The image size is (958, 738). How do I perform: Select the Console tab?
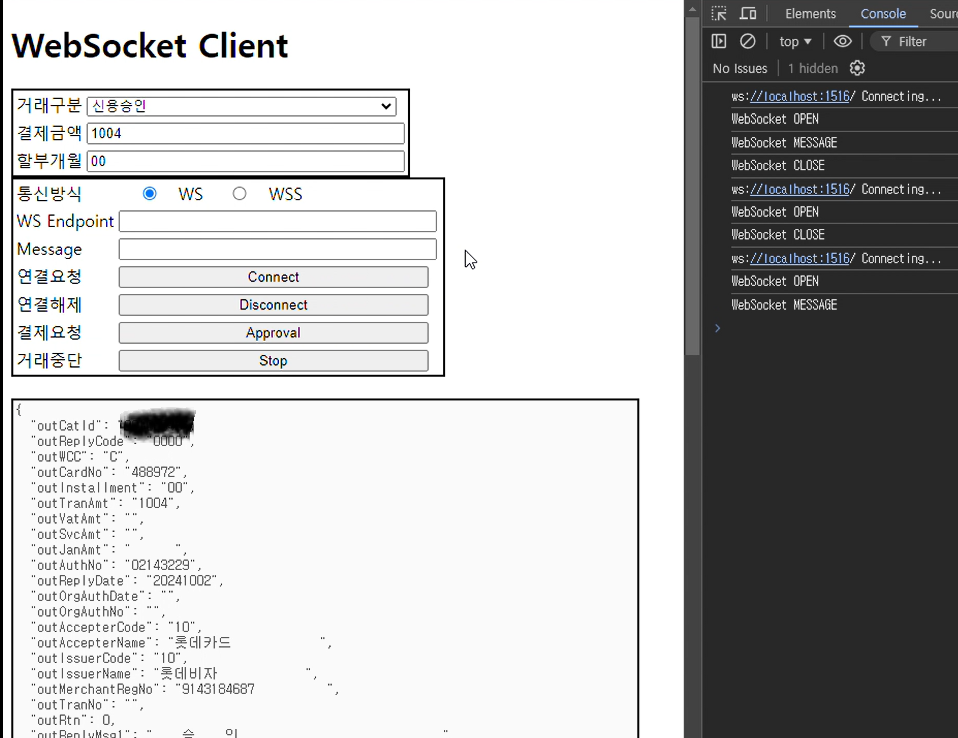click(883, 14)
